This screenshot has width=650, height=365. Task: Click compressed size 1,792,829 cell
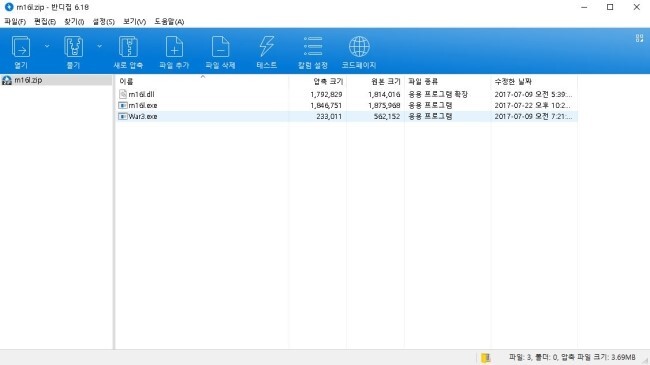326,95
